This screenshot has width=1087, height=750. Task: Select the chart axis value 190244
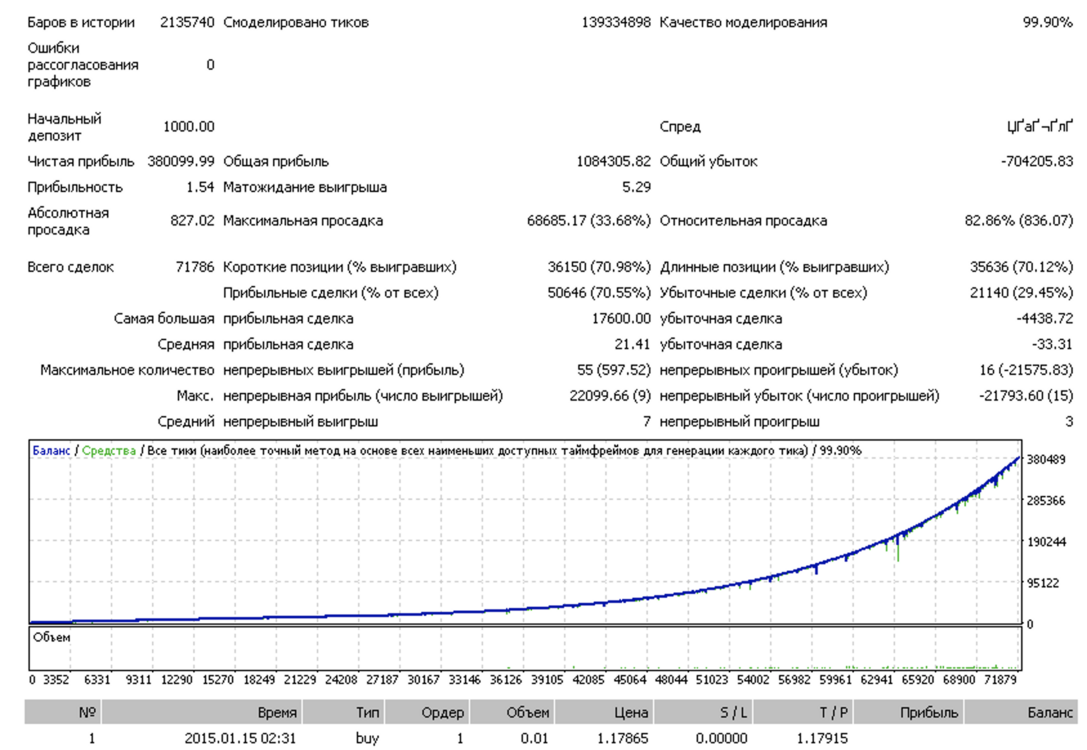click(x=1045, y=542)
